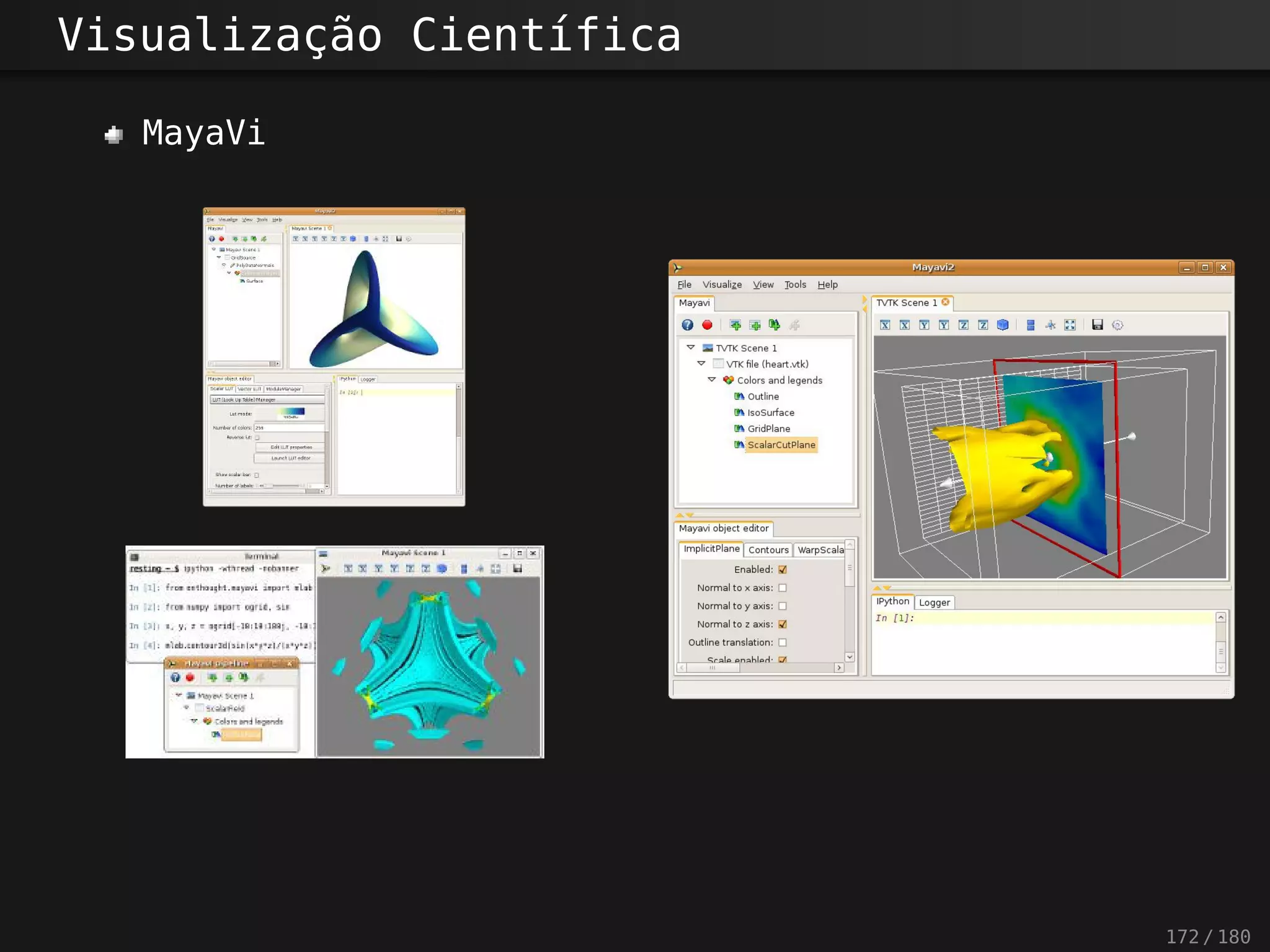The image size is (1270, 952).
Task: Click first Y axis view icon in TVTK Scene toolbar
Action: click(x=924, y=325)
